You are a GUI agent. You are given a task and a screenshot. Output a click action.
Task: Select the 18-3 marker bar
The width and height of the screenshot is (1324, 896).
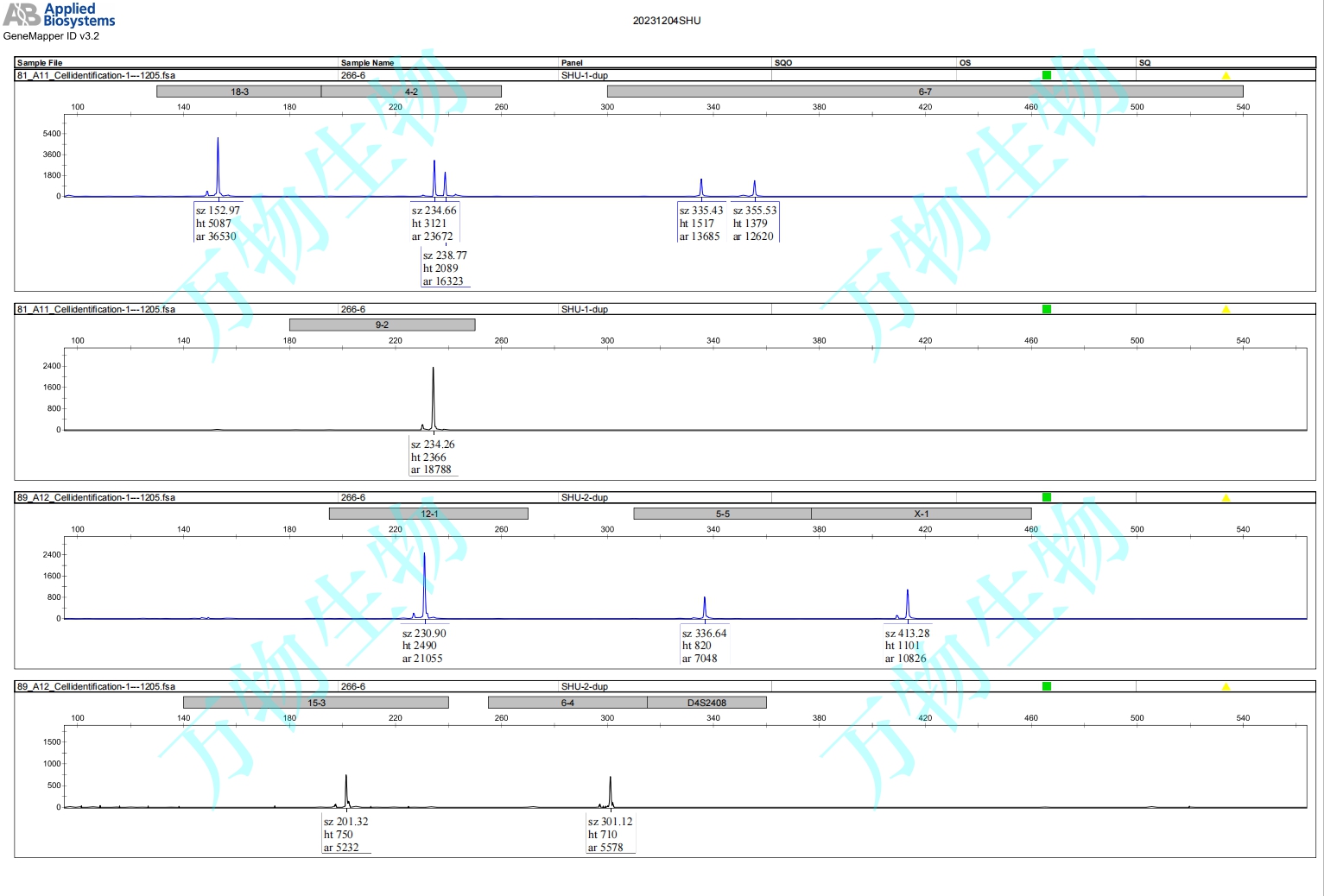tap(239, 91)
